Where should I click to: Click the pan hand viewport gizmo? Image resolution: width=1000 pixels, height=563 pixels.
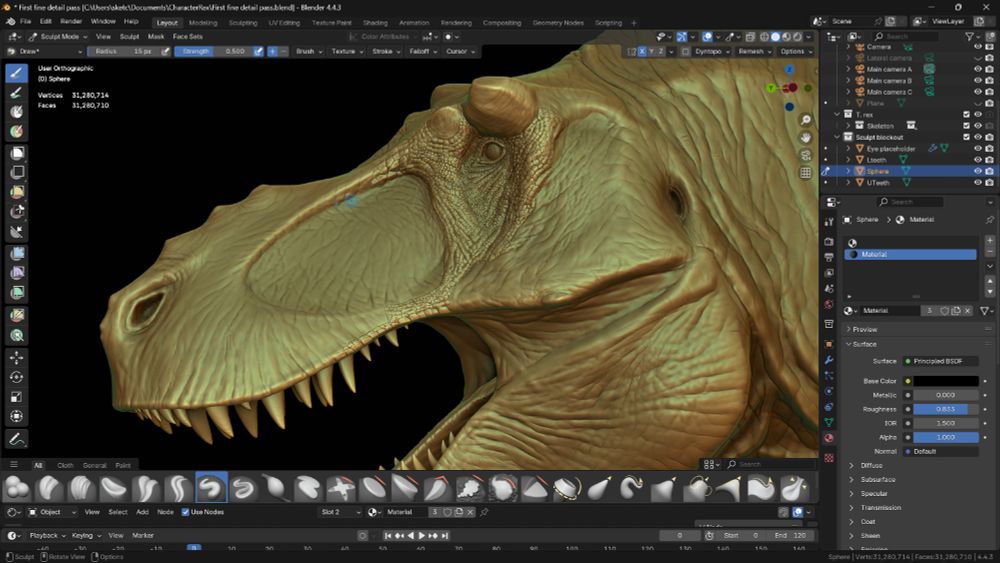pyautogui.click(x=806, y=137)
